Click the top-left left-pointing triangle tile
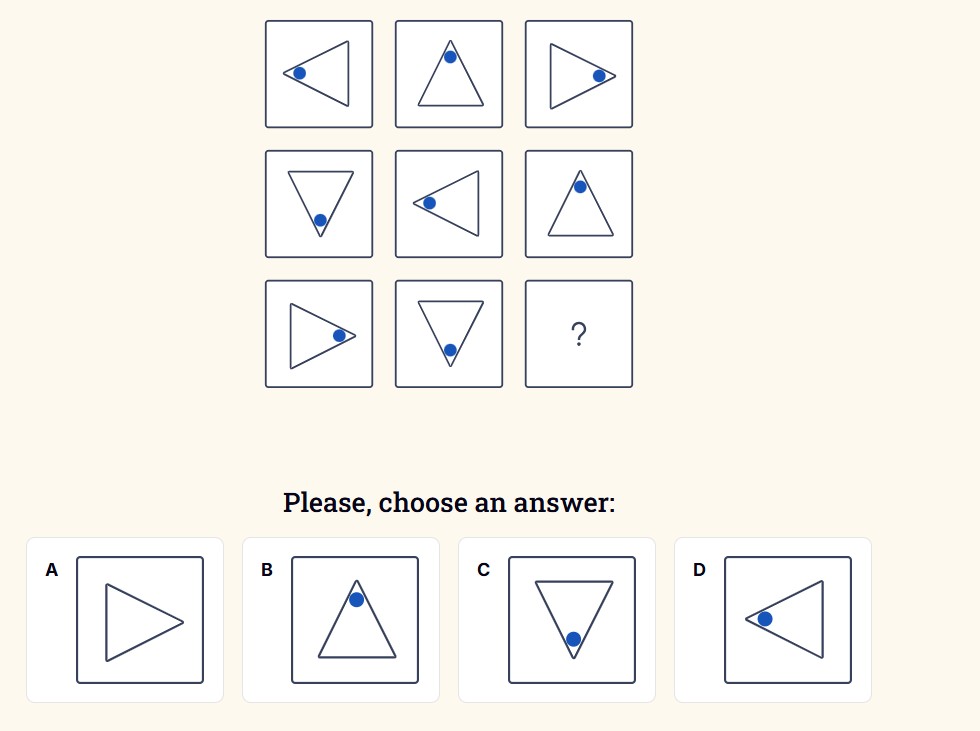Image resolution: width=980 pixels, height=731 pixels. click(x=318, y=73)
